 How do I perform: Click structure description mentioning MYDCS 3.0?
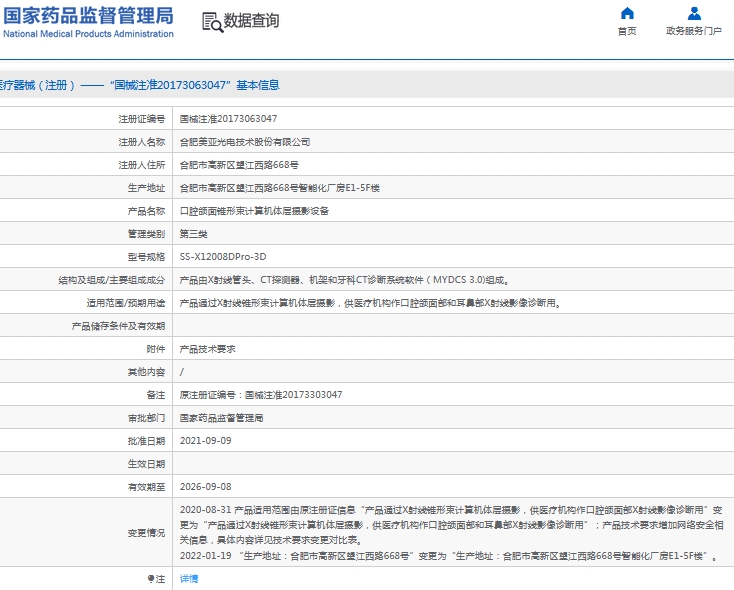pos(345,280)
